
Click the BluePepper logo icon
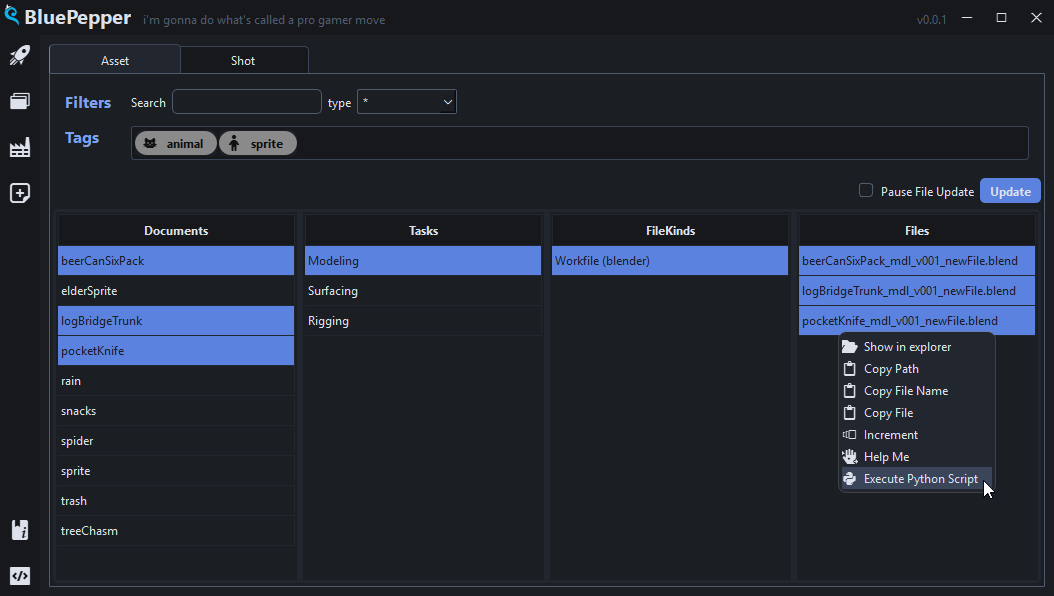click(11, 15)
